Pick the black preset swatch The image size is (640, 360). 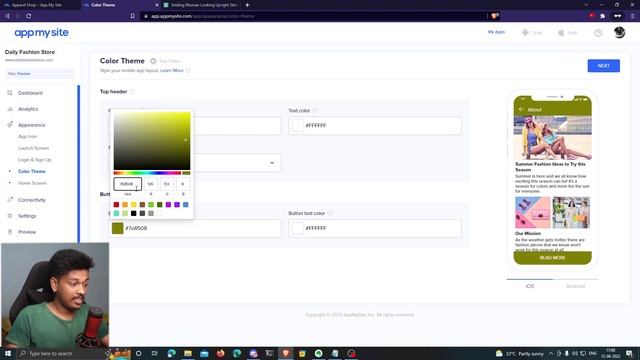click(133, 213)
